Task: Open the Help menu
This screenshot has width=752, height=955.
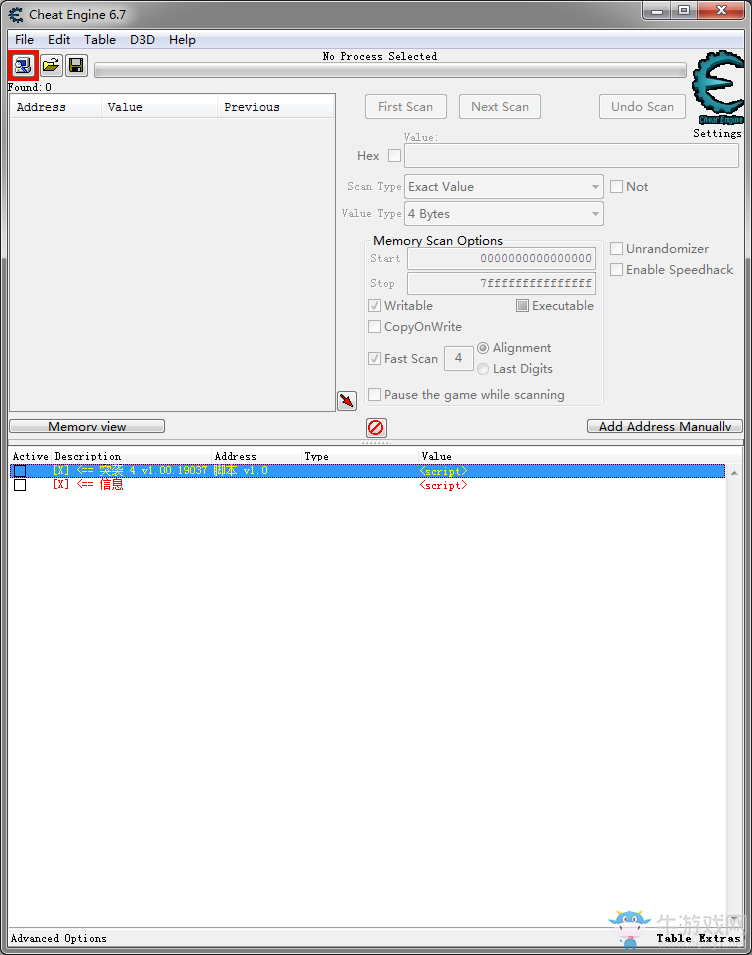Action: [182, 40]
